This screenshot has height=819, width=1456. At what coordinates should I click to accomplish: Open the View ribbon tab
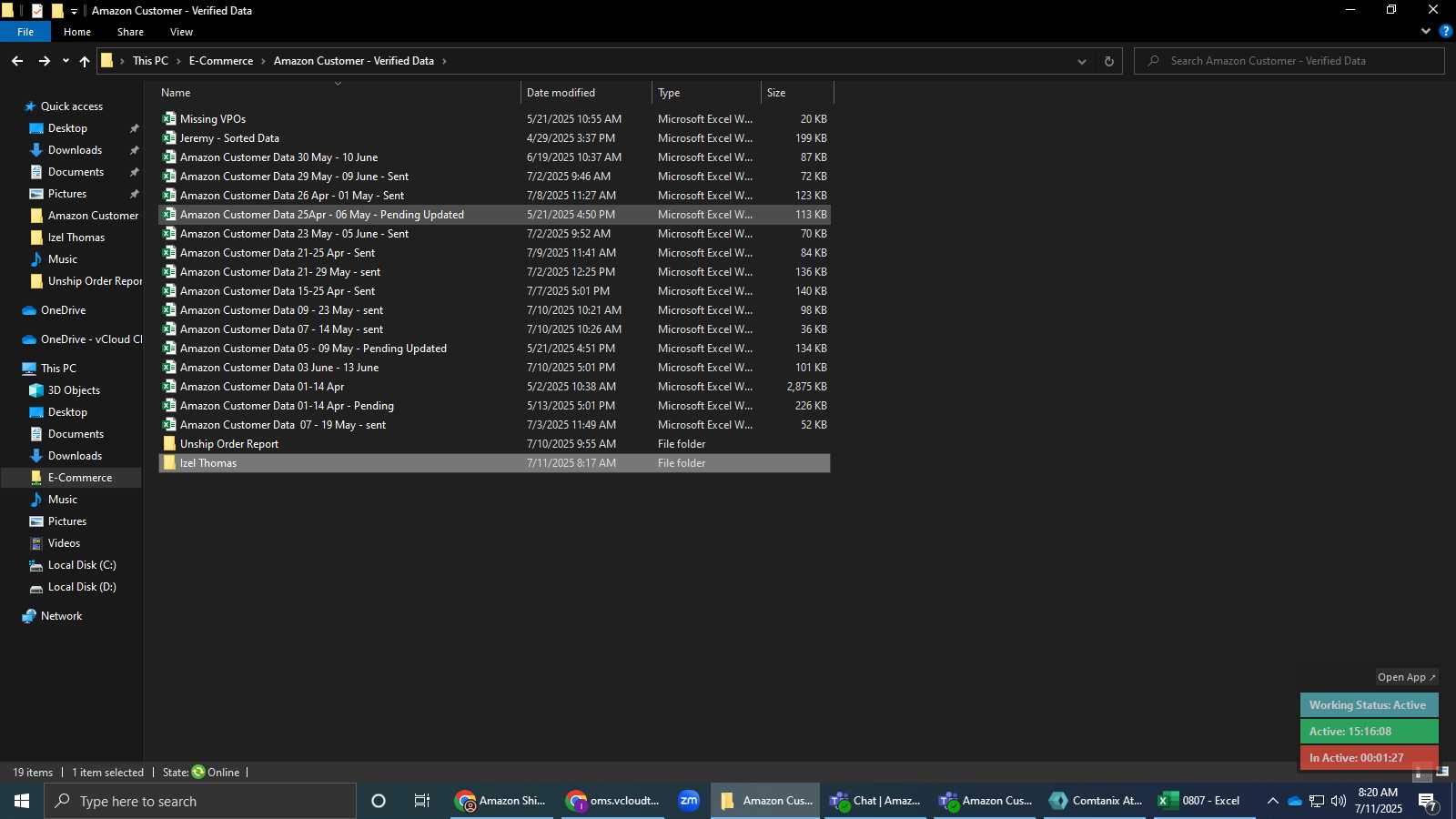point(181,32)
